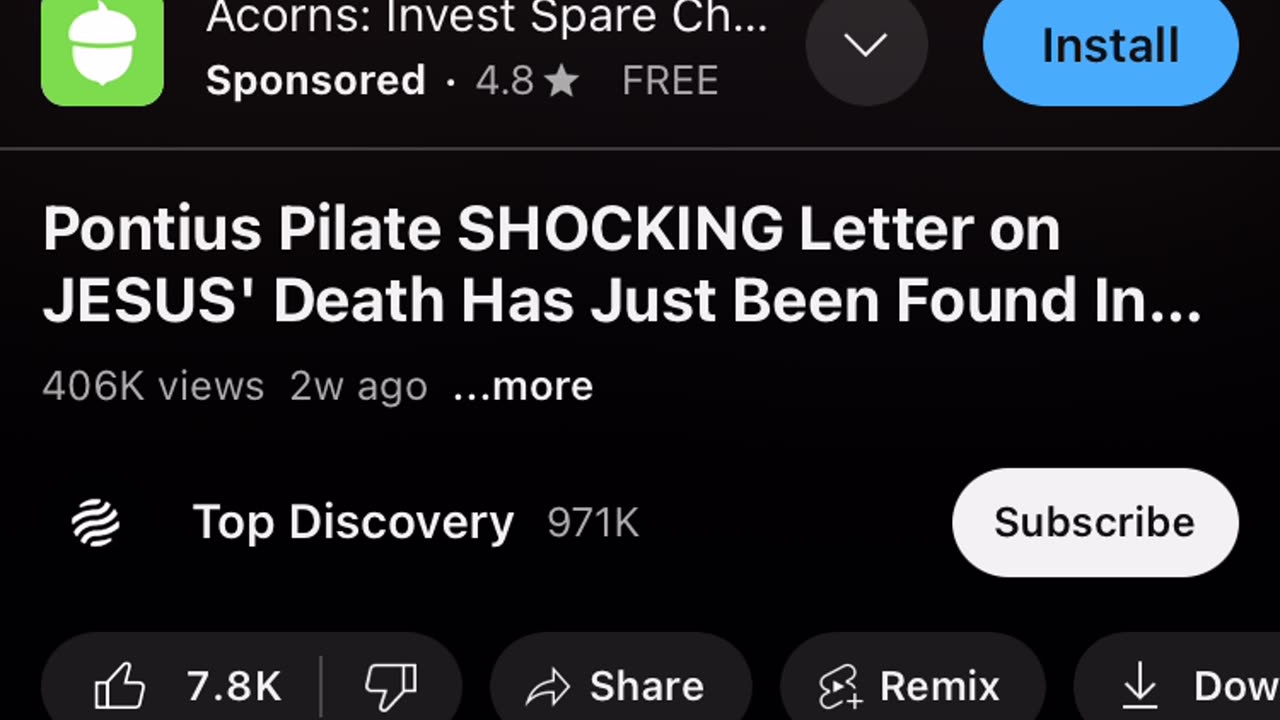Tap the 406K views text

(x=153, y=386)
